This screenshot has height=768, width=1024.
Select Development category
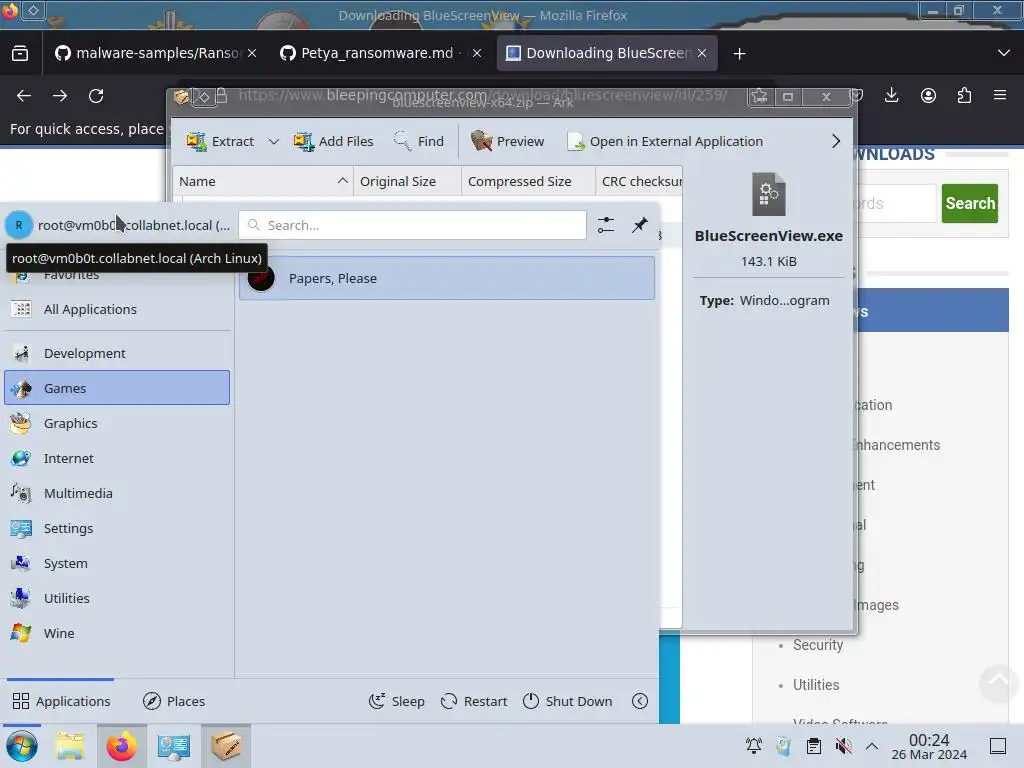117,353
